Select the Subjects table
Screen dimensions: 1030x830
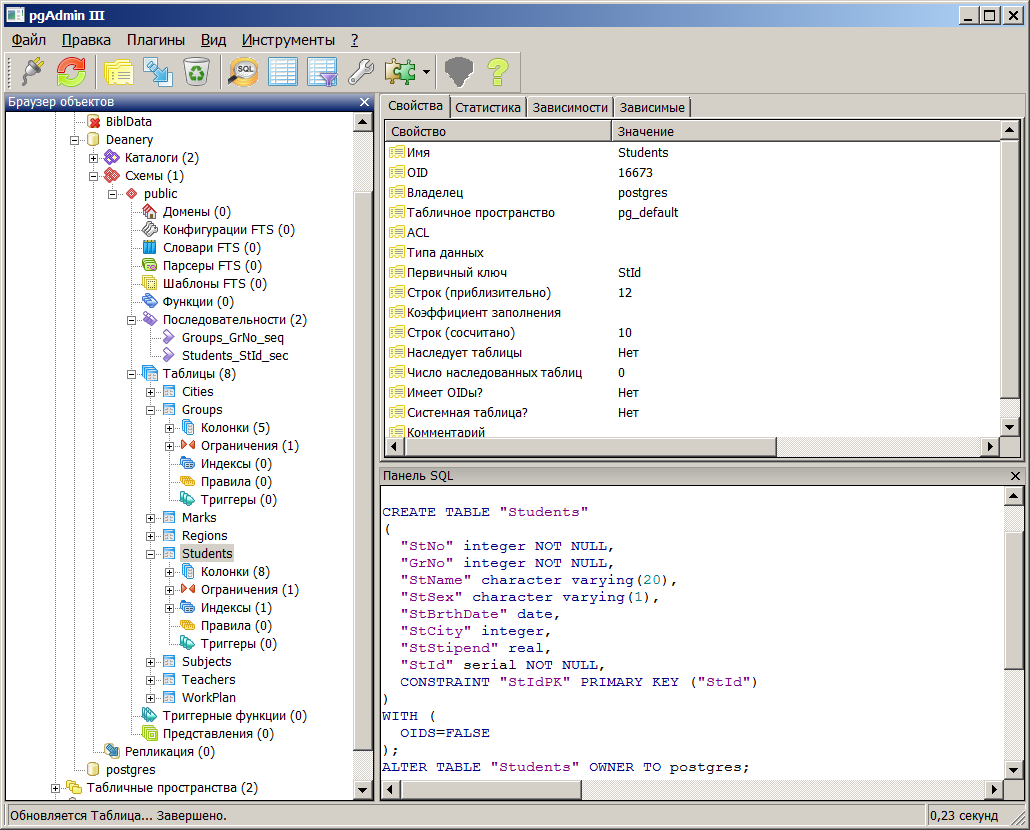pos(206,661)
